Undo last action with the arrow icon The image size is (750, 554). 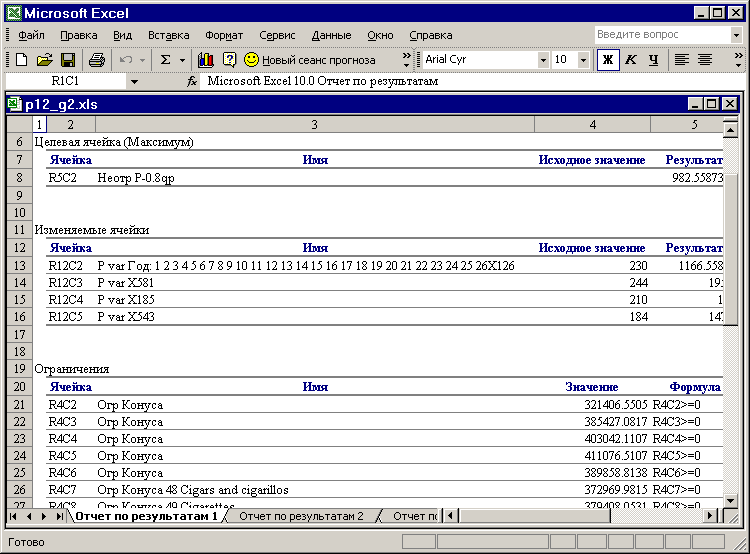point(126,60)
